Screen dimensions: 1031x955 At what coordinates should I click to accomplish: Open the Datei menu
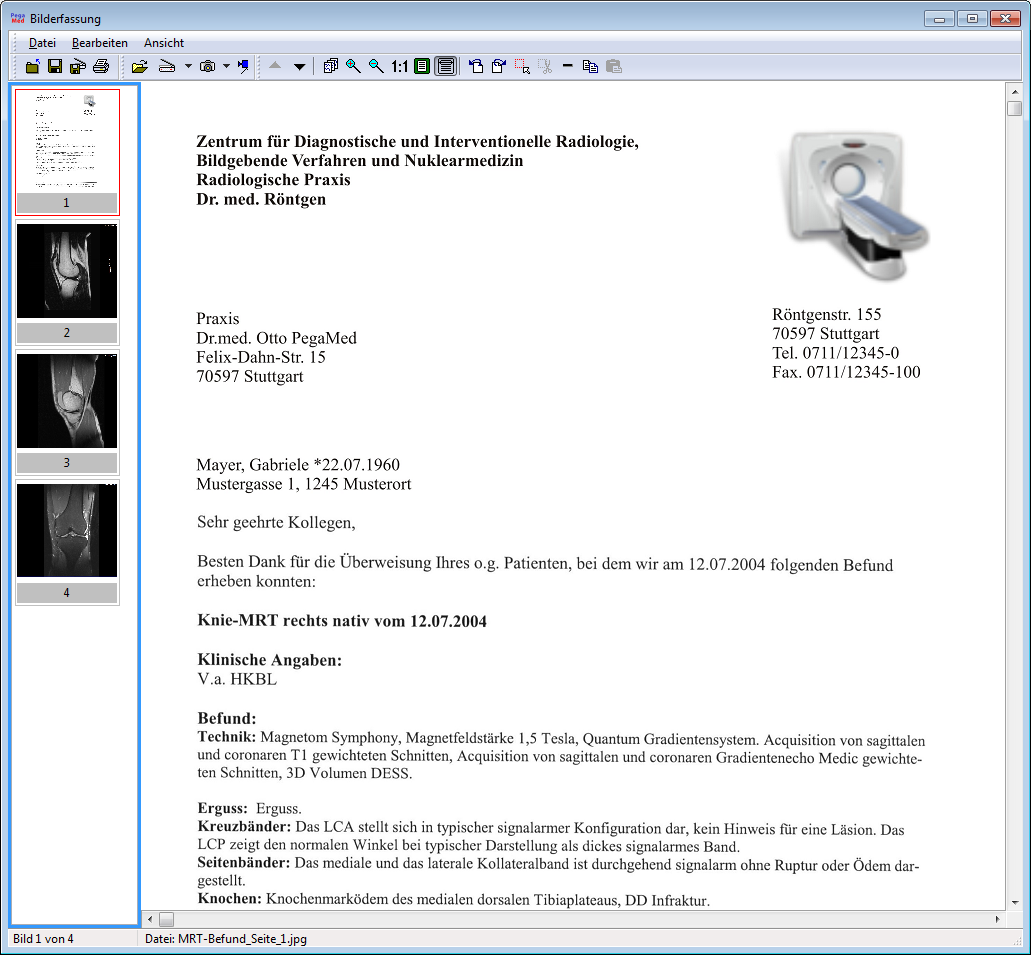click(42, 43)
